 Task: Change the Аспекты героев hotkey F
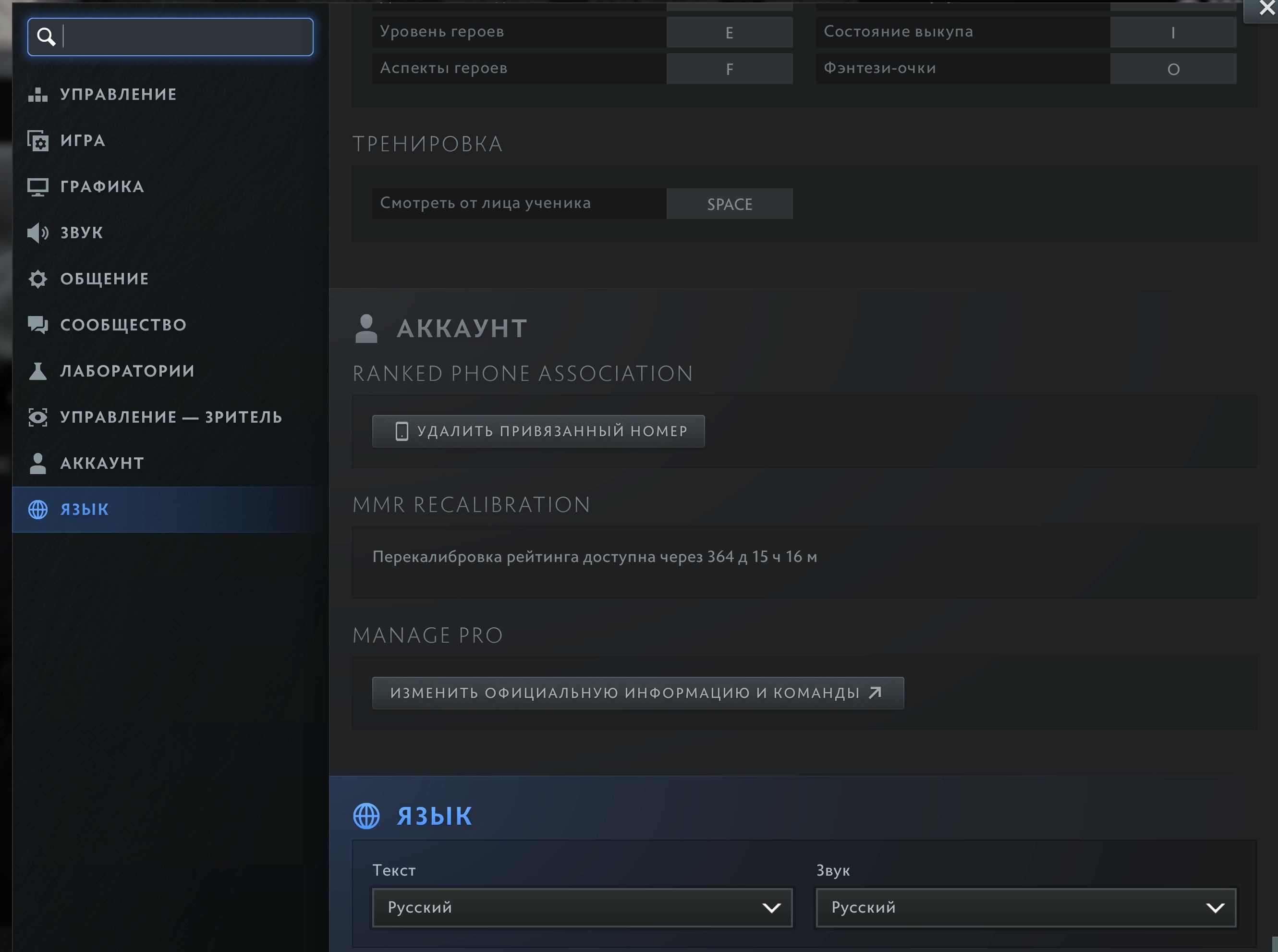730,69
